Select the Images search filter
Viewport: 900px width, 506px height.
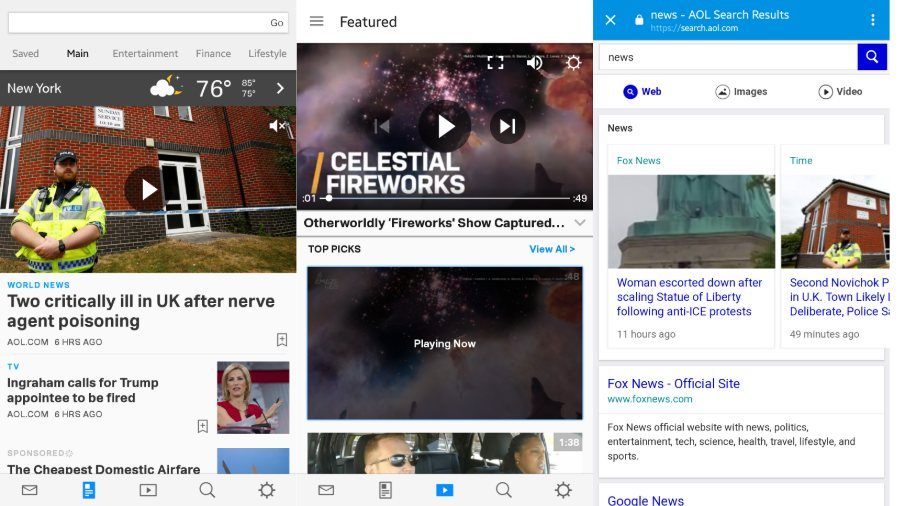[741, 91]
